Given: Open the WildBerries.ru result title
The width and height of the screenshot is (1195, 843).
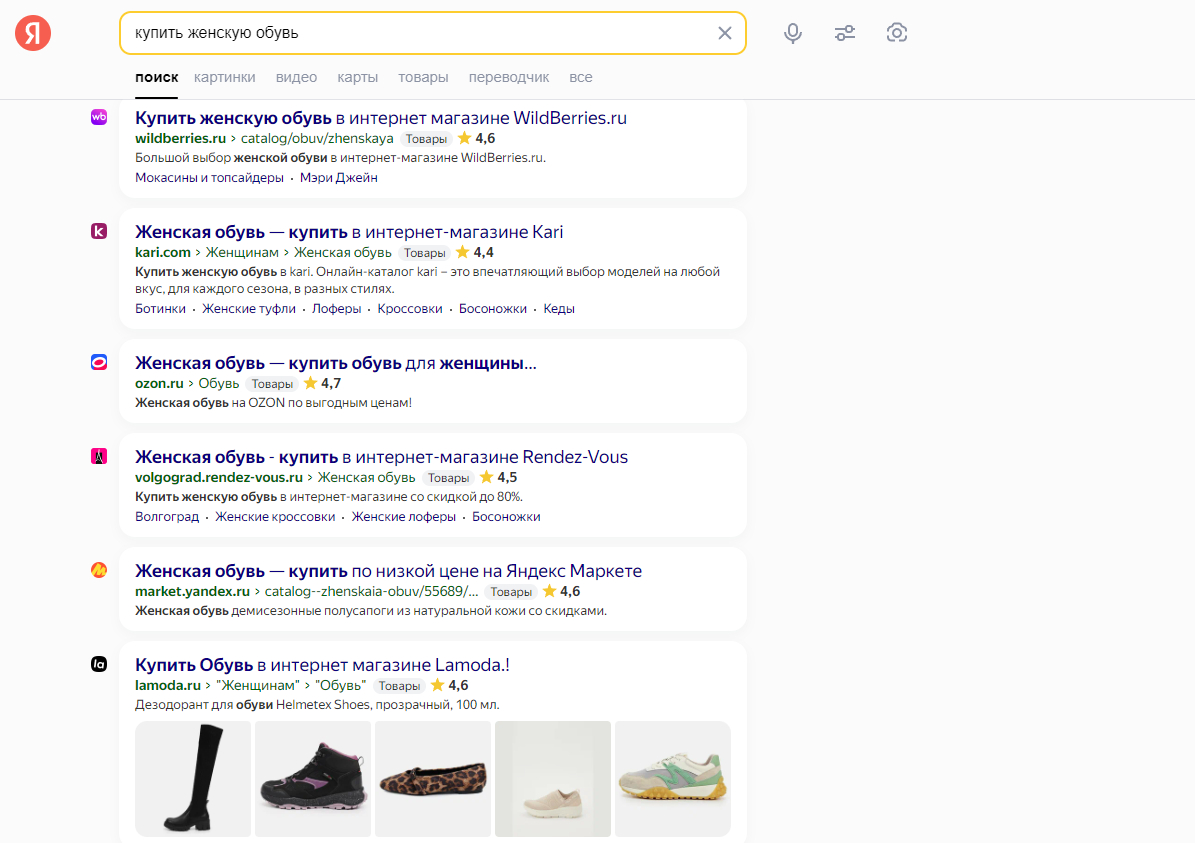Looking at the screenshot, I should [381, 118].
